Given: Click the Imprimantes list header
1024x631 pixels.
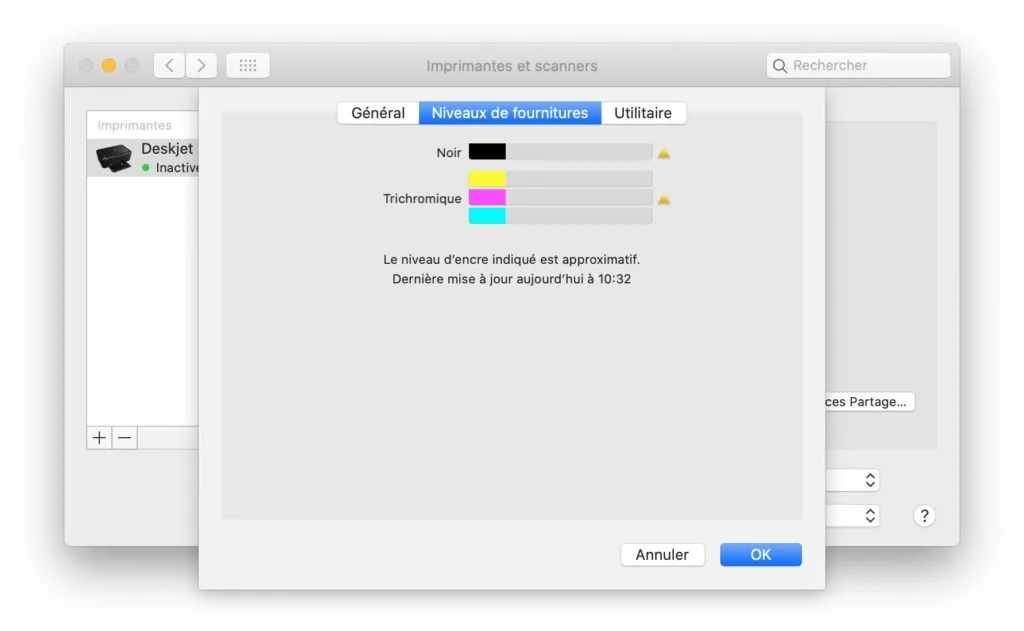Looking at the screenshot, I should coord(135,125).
